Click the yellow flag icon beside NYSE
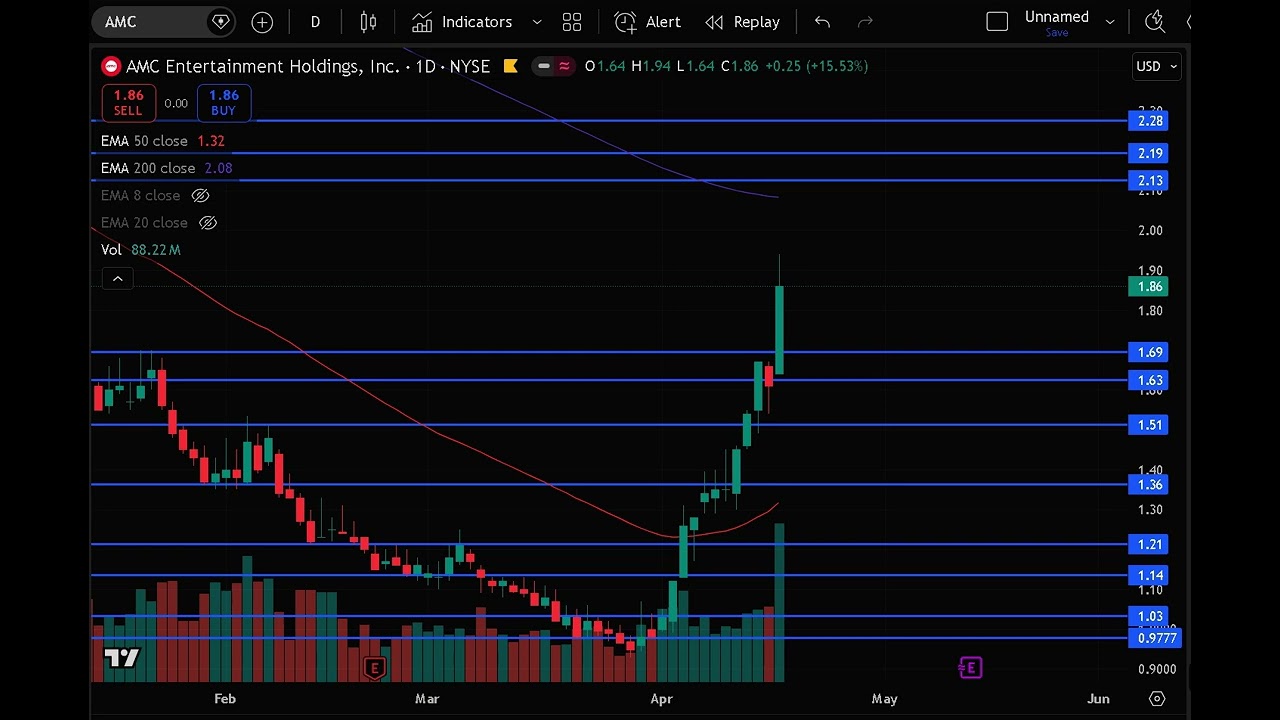The height and width of the screenshot is (720, 1280). 511,66
